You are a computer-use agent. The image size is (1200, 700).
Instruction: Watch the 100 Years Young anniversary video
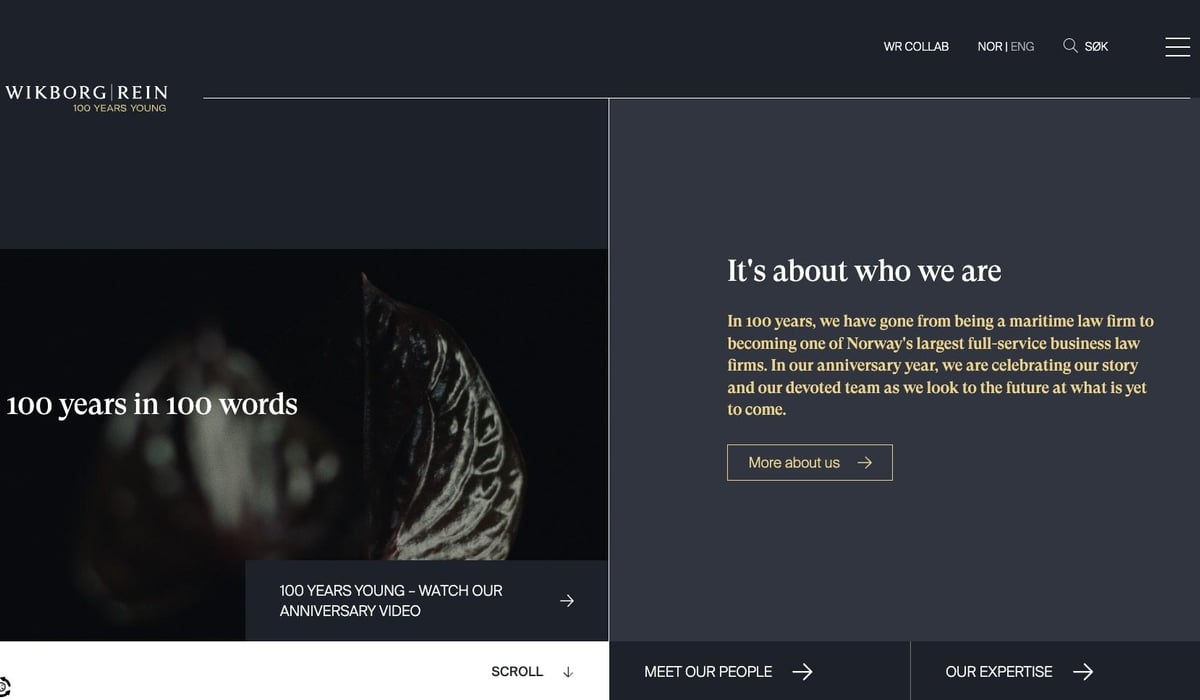(x=427, y=601)
